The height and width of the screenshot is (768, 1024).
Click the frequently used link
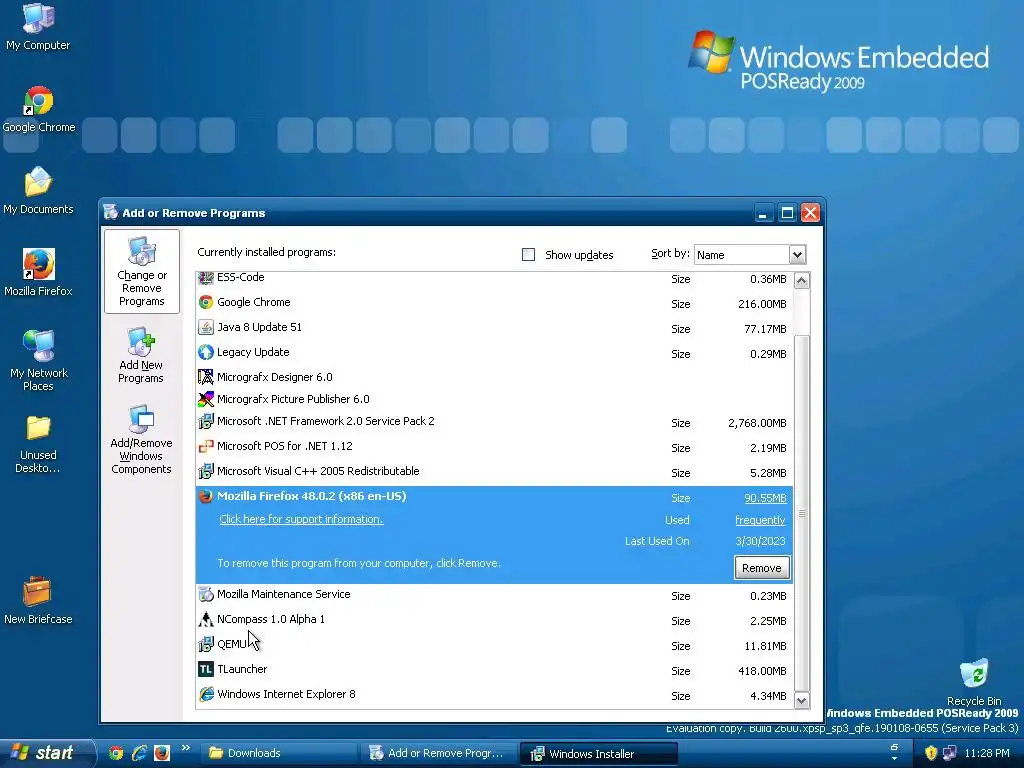pos(760,520)
